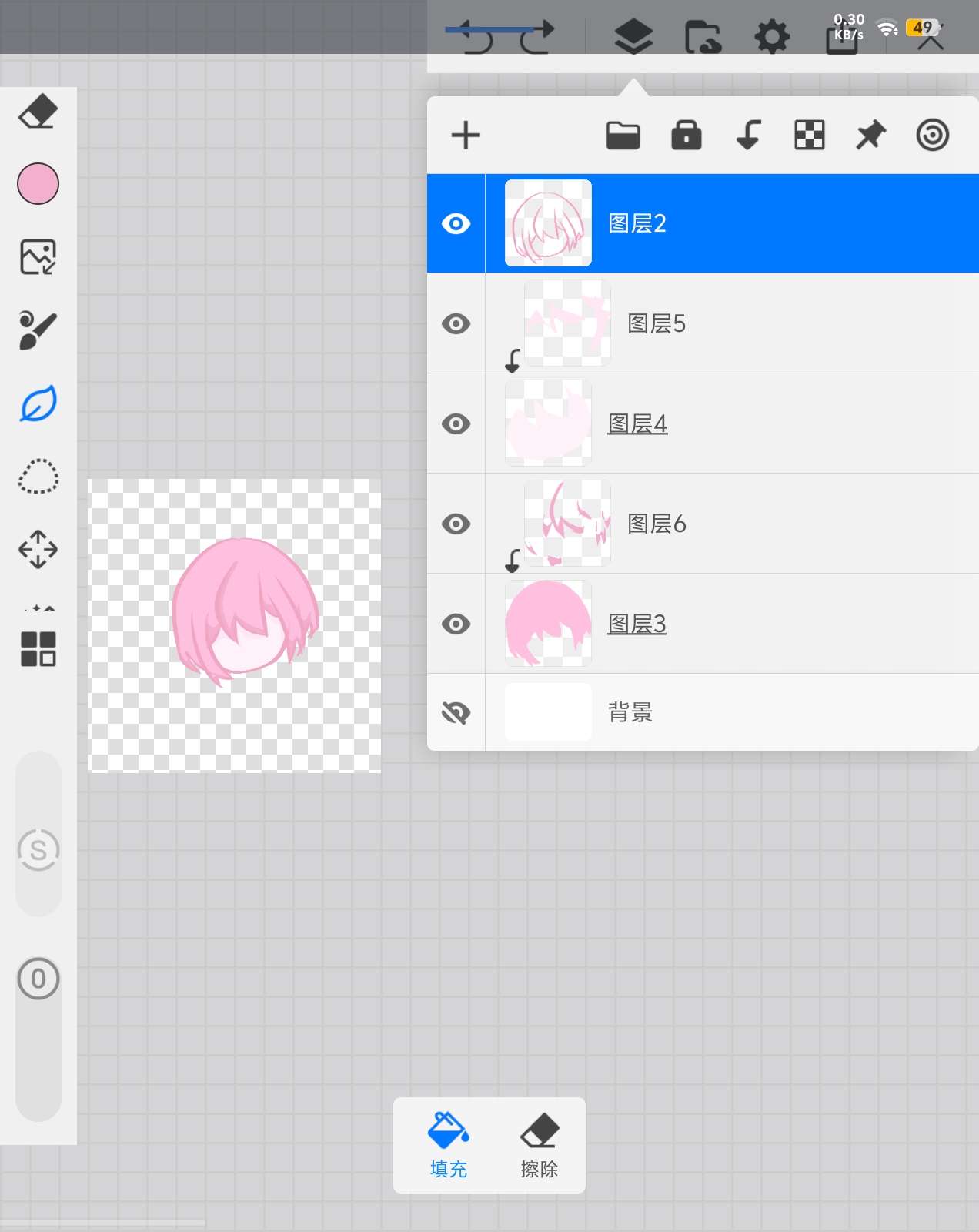This screenshot has height=1232, width=979.
Task: Switch to 填充 fill mode
Action: point(449,1145)
